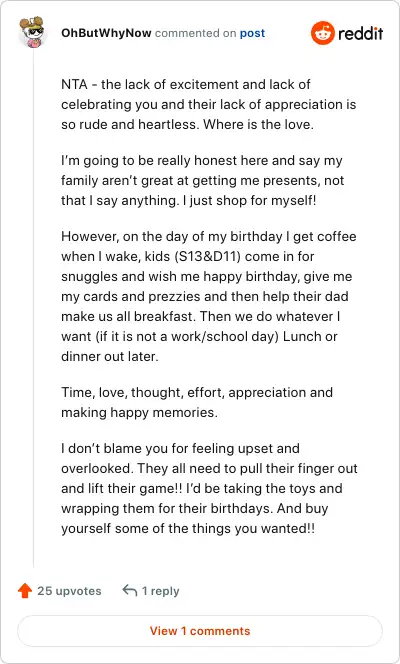Click the orange upvote arrow icon
The width and height of the screenshot is (400, 664).
point(25,590)
